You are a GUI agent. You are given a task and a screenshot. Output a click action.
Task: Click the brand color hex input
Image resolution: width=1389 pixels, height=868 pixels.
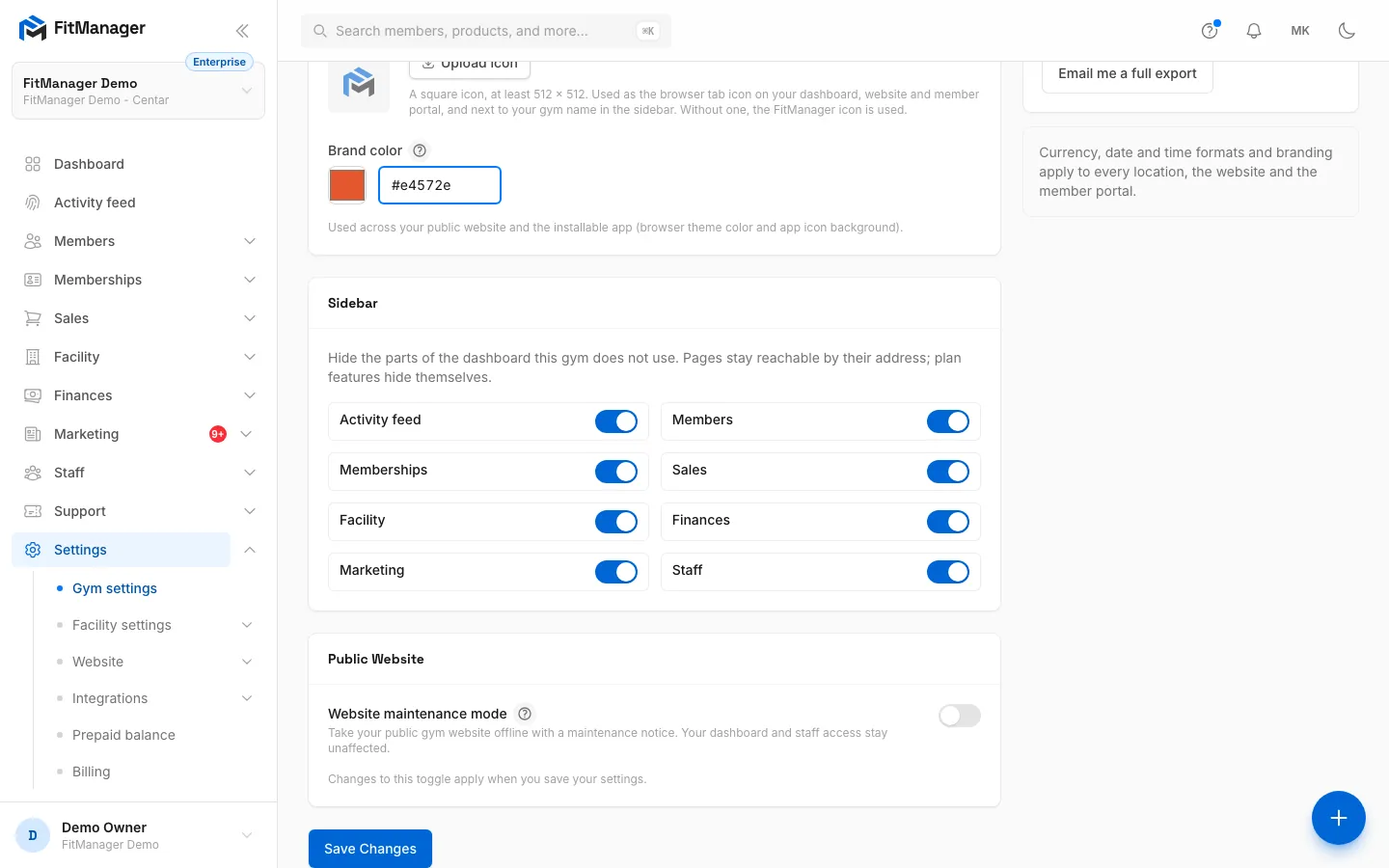(440, 185)
